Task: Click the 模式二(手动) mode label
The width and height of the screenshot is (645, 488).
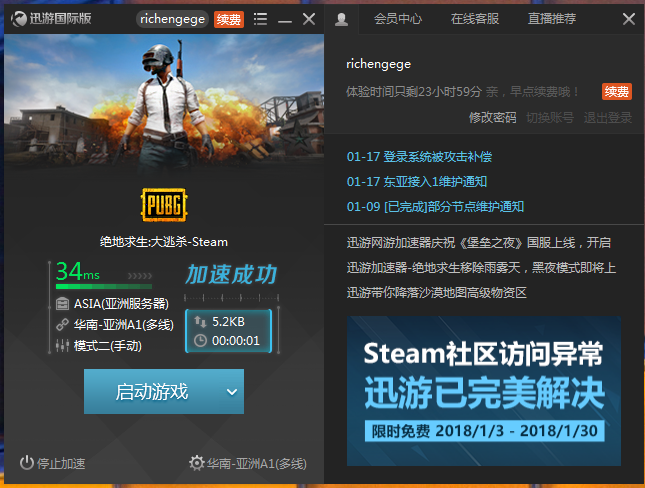Action: 108,346
